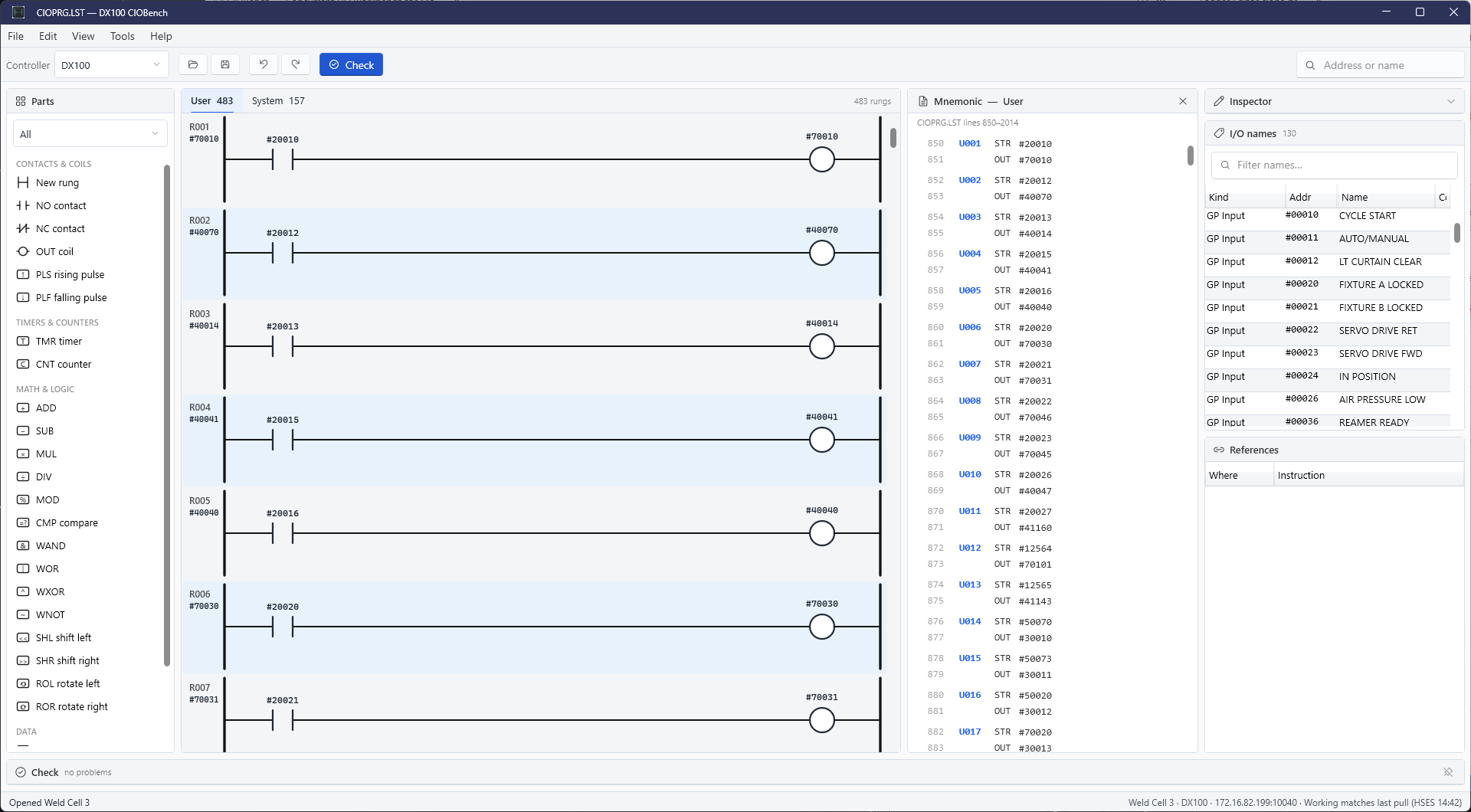Viewport: 1471px width, 812px height.
Task: Unpin the Check results bar
Action: point(1448,772)
